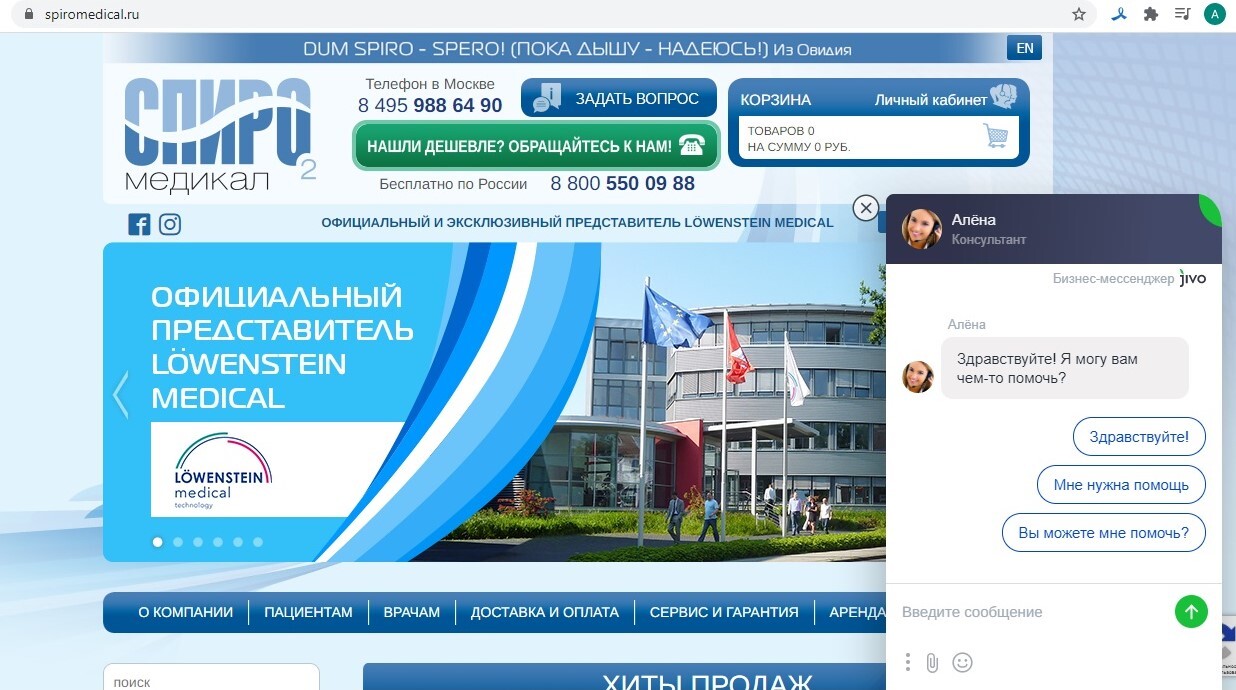Switch site language to EN
Viewport: 1236px width, 690px height.
click(1024, 48)
